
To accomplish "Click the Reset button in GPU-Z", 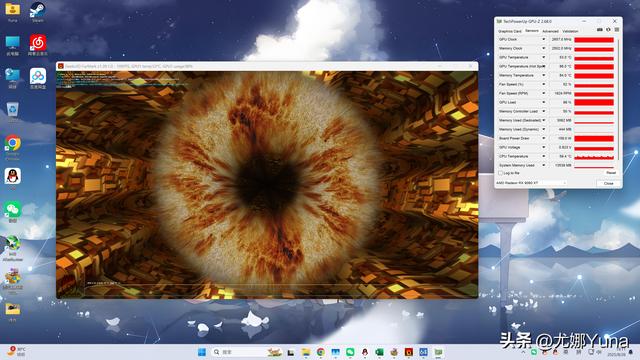I will click(x=611, y=173).
